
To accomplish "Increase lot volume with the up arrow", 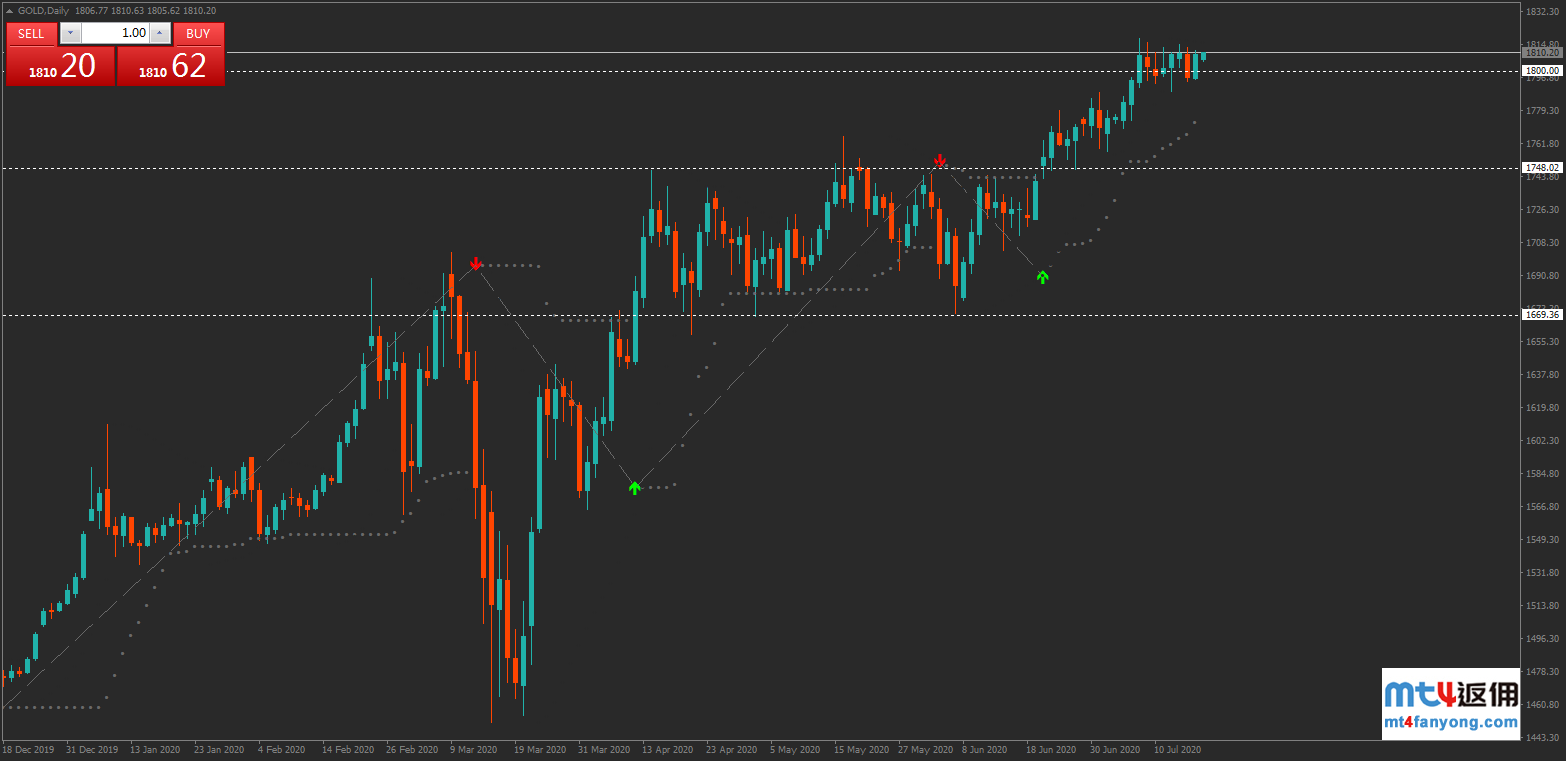I will click(x=159, y=33).
